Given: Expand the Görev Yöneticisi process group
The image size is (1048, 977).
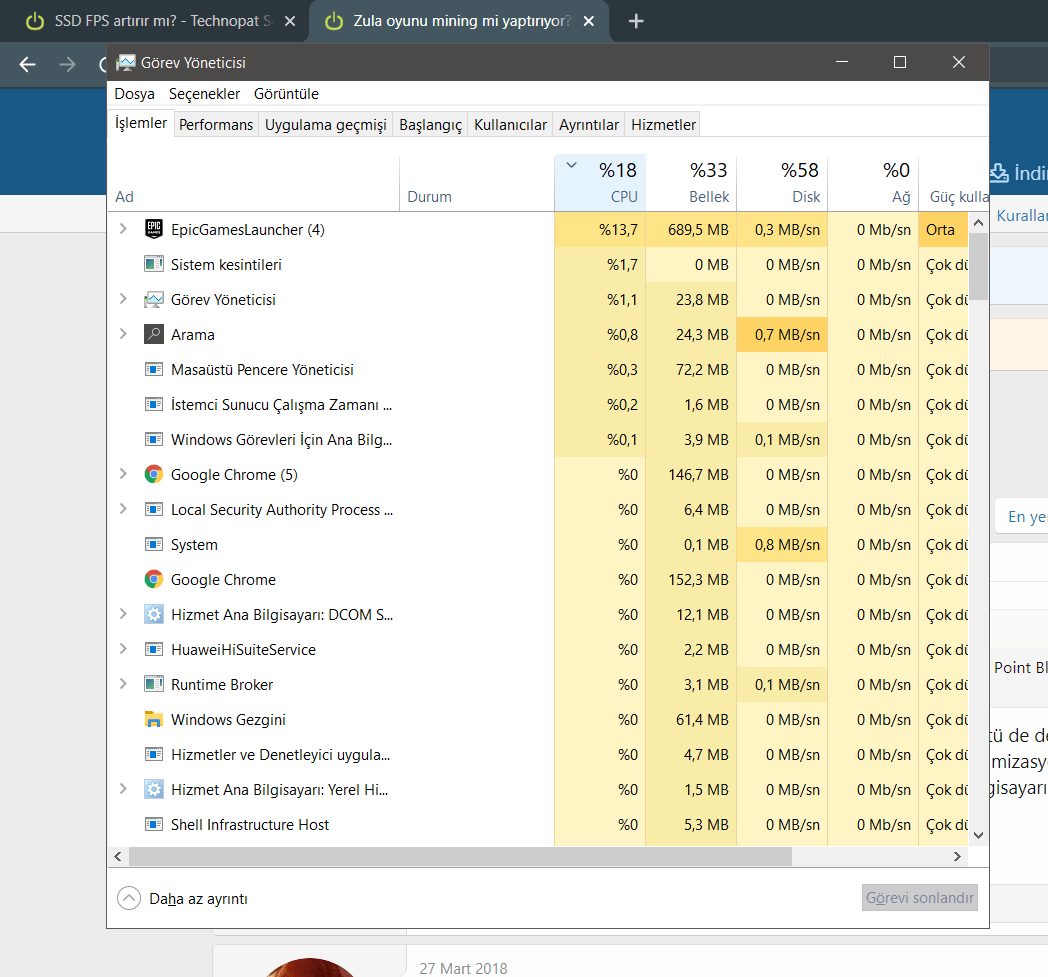Looking at the screenshot, I should [x=123, y=299].
